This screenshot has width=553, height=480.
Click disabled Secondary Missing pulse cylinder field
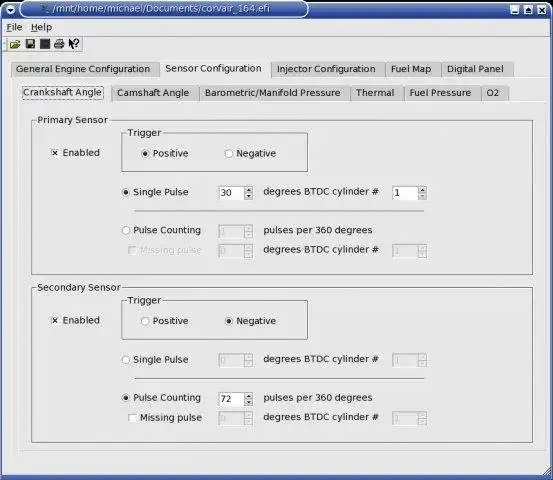coord(405,418)
